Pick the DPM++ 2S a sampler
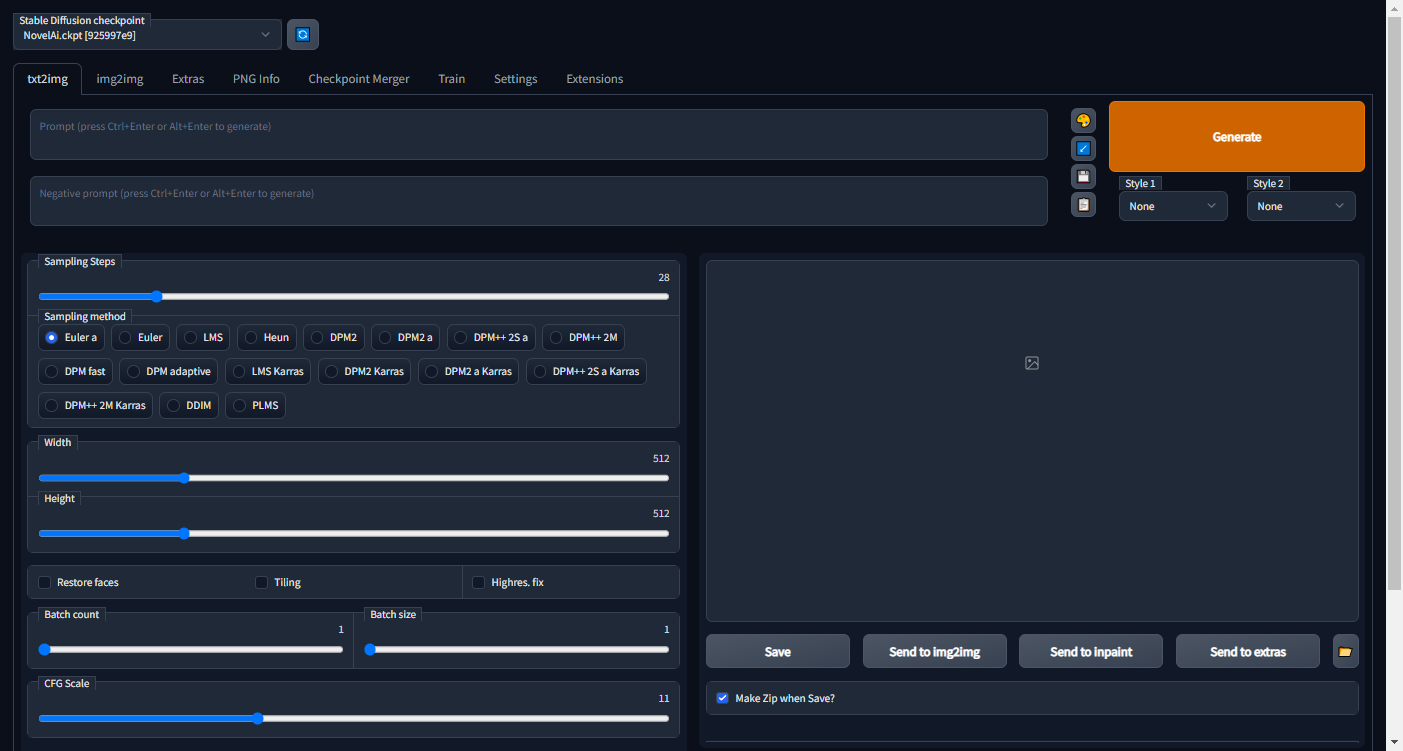The image size is (1403, 751). coord(492,337)
